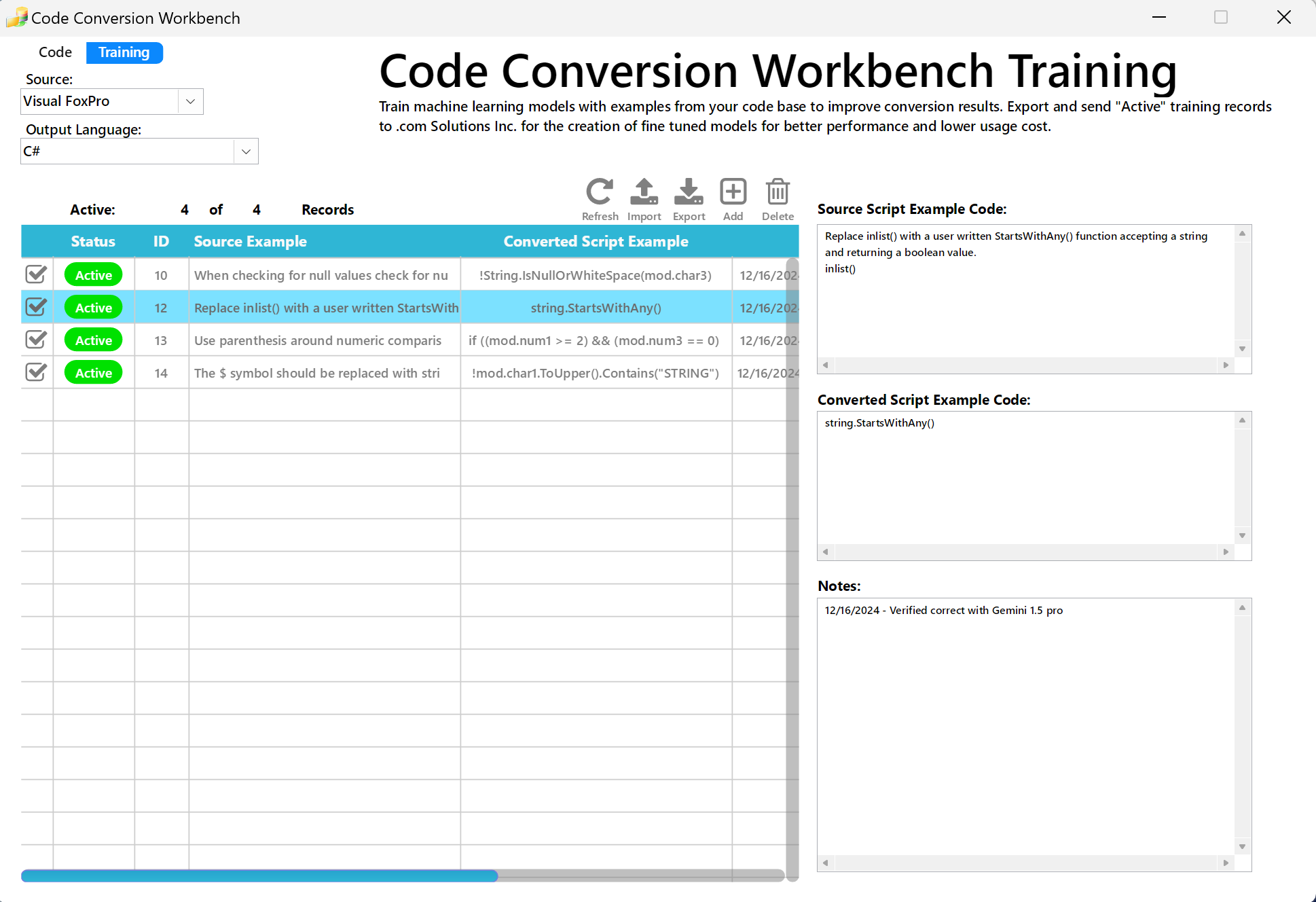The height and width of the screenshot is (902, 1316).
Task: Click inside the Notes text area
Action: click(x=1019, y=713)
